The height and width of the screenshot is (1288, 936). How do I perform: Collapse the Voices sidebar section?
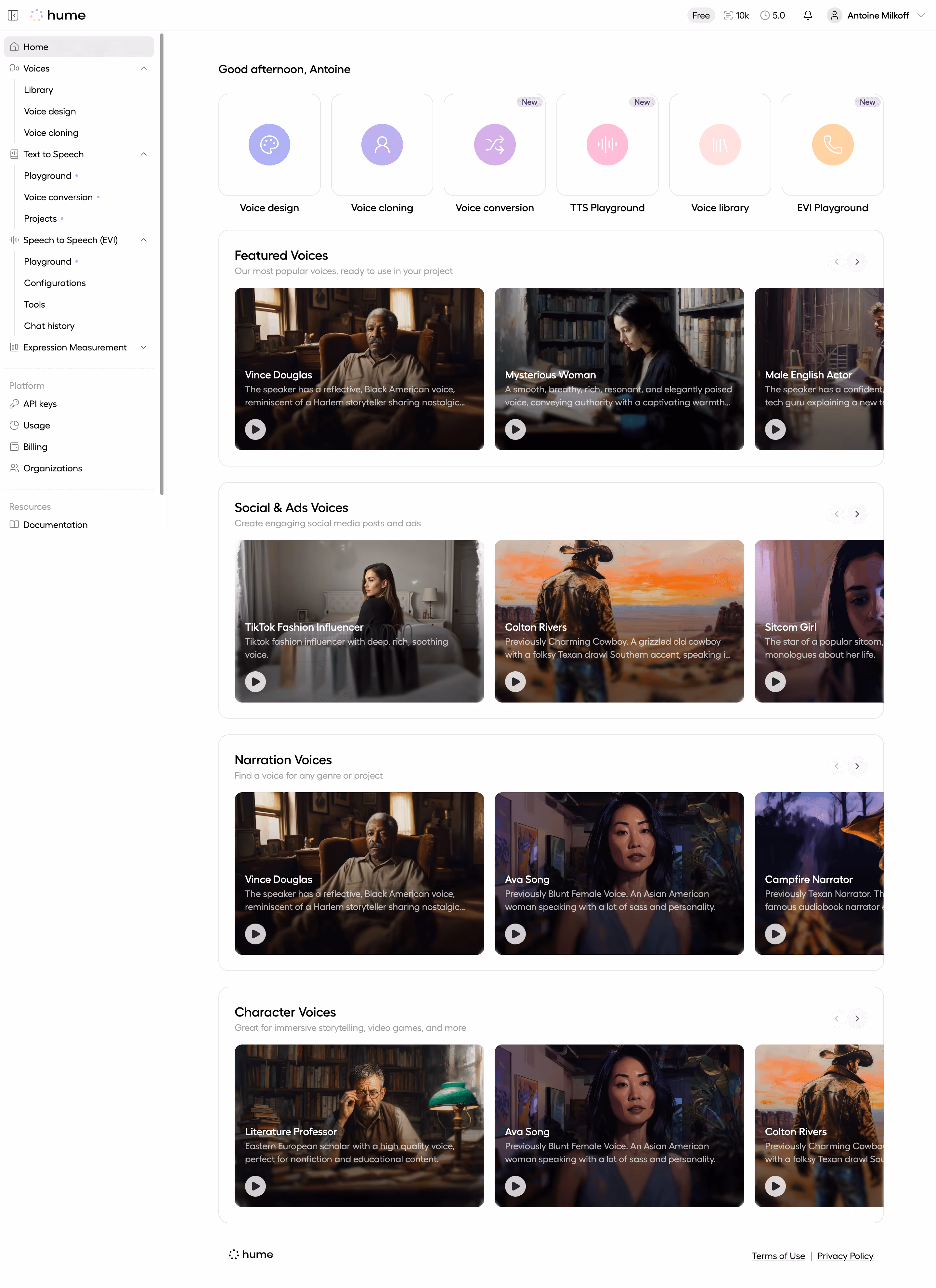144,69
